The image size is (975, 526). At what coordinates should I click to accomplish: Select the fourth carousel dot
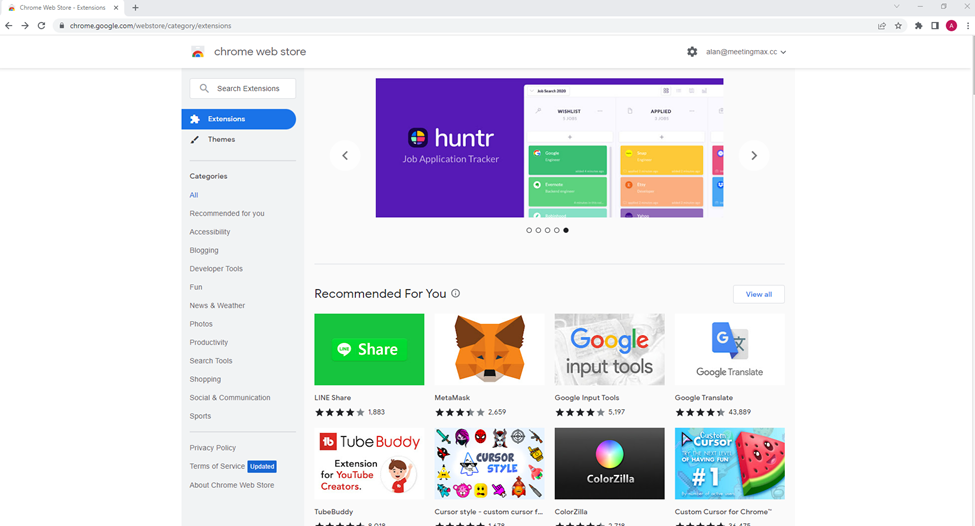tap(557, 230)
